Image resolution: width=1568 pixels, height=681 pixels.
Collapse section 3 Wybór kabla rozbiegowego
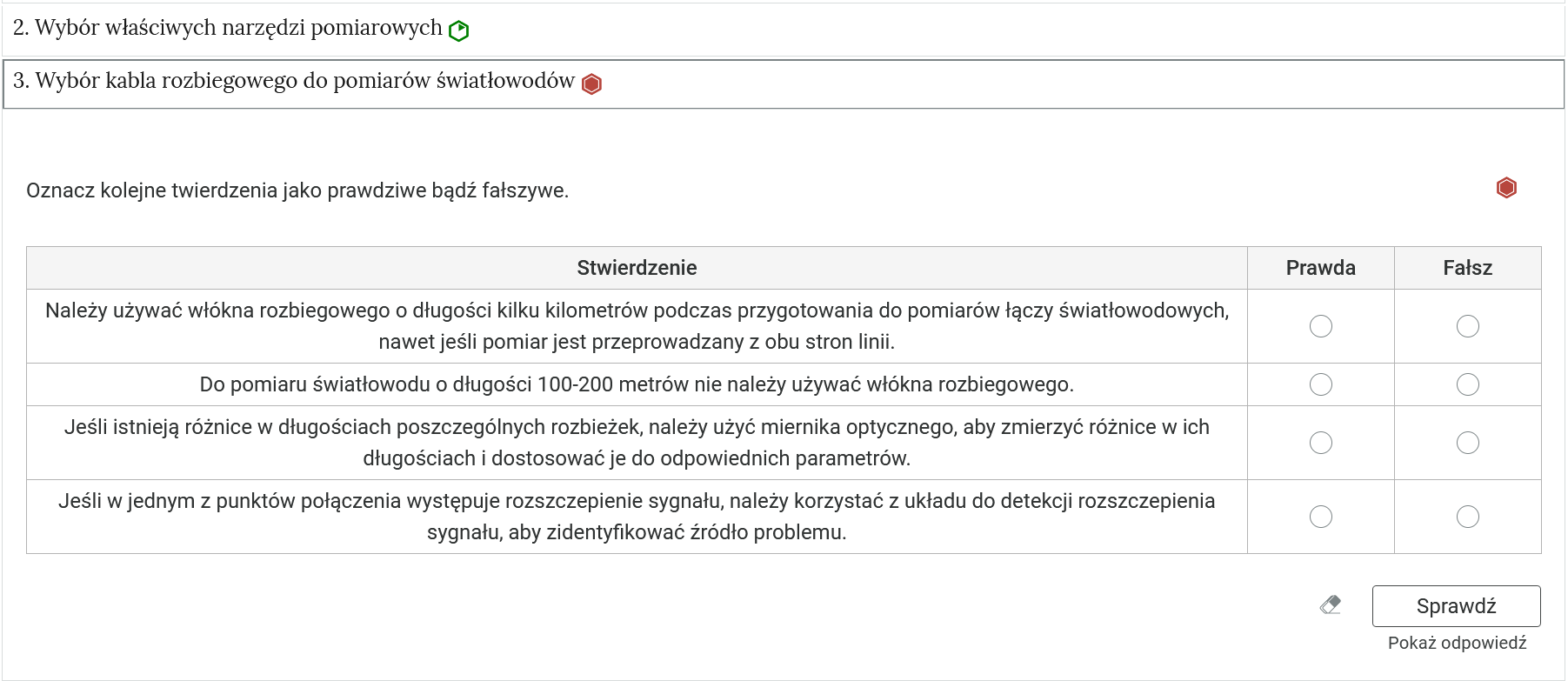(783, 83)
